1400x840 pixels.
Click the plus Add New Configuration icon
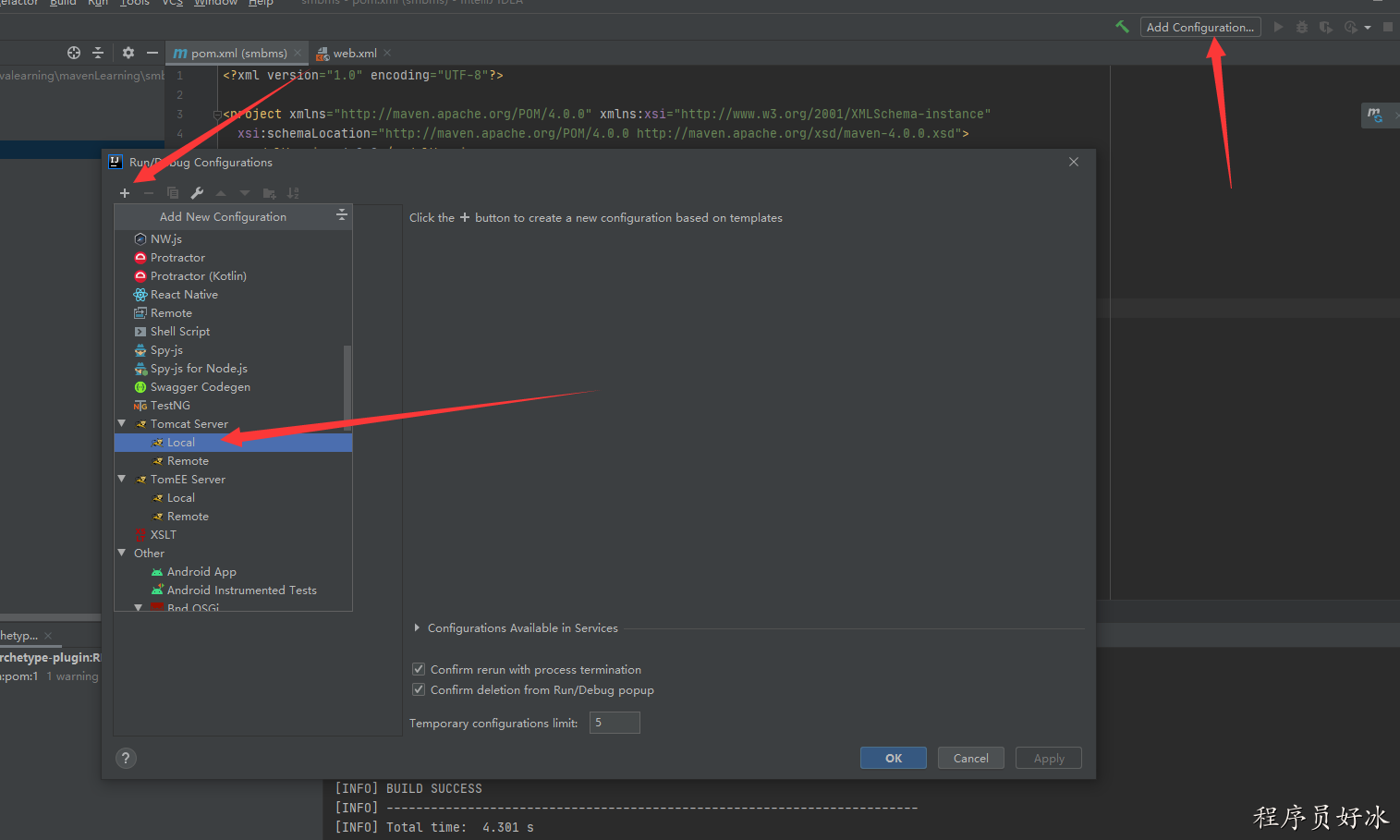tap(125, 193)
